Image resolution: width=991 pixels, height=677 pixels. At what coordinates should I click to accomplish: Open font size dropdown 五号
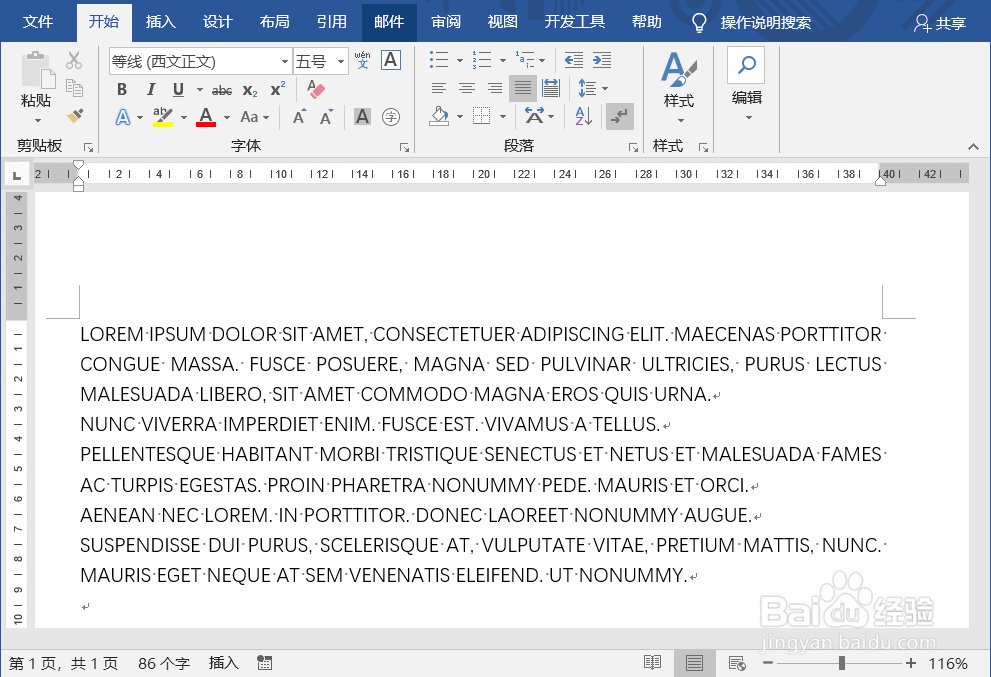point(341,61)
